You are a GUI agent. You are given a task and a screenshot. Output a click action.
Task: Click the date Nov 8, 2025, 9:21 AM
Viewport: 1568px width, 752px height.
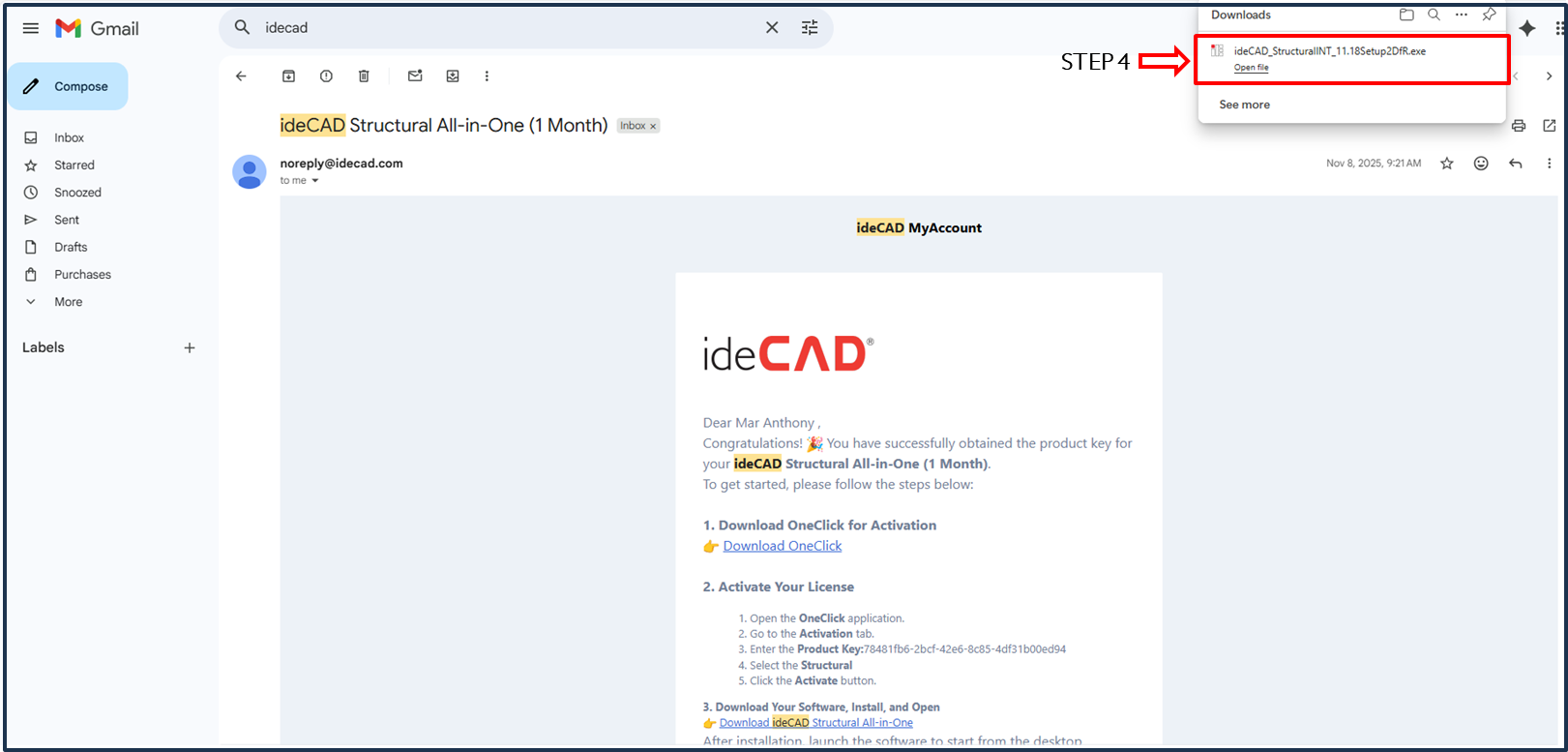[x=1374, y=164]
